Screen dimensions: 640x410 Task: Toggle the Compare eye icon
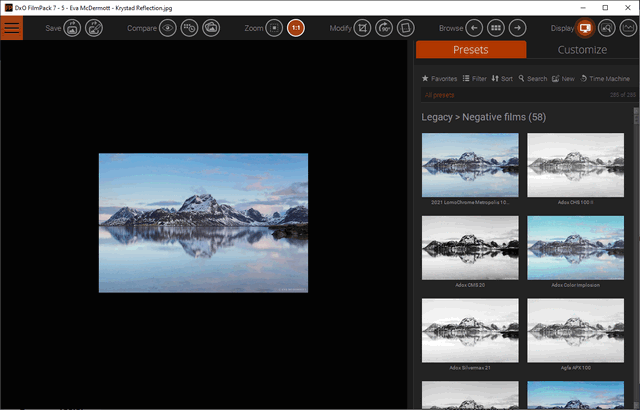click(x=168, y=27)
